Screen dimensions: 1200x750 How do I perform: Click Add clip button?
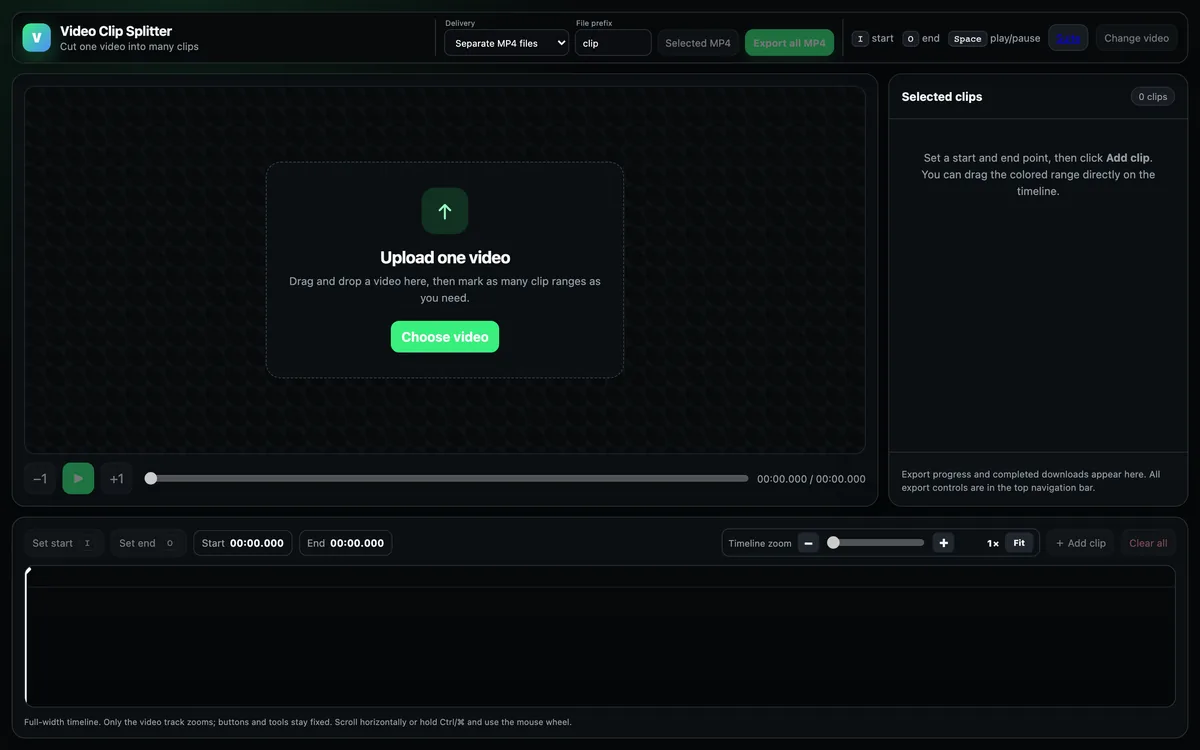click(1081, 543)
